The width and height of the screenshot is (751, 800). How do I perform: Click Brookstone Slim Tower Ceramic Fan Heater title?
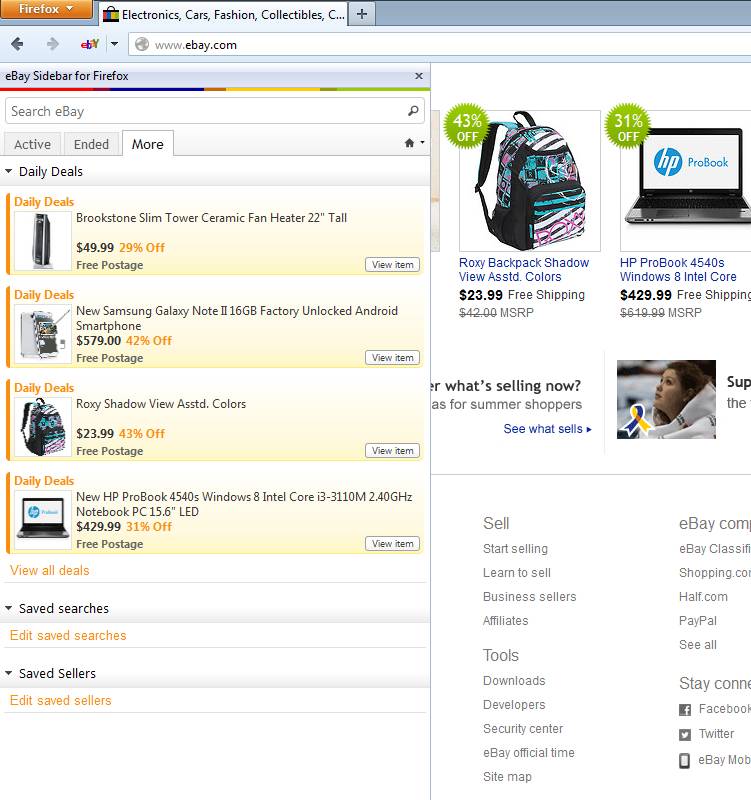(211, 218)
